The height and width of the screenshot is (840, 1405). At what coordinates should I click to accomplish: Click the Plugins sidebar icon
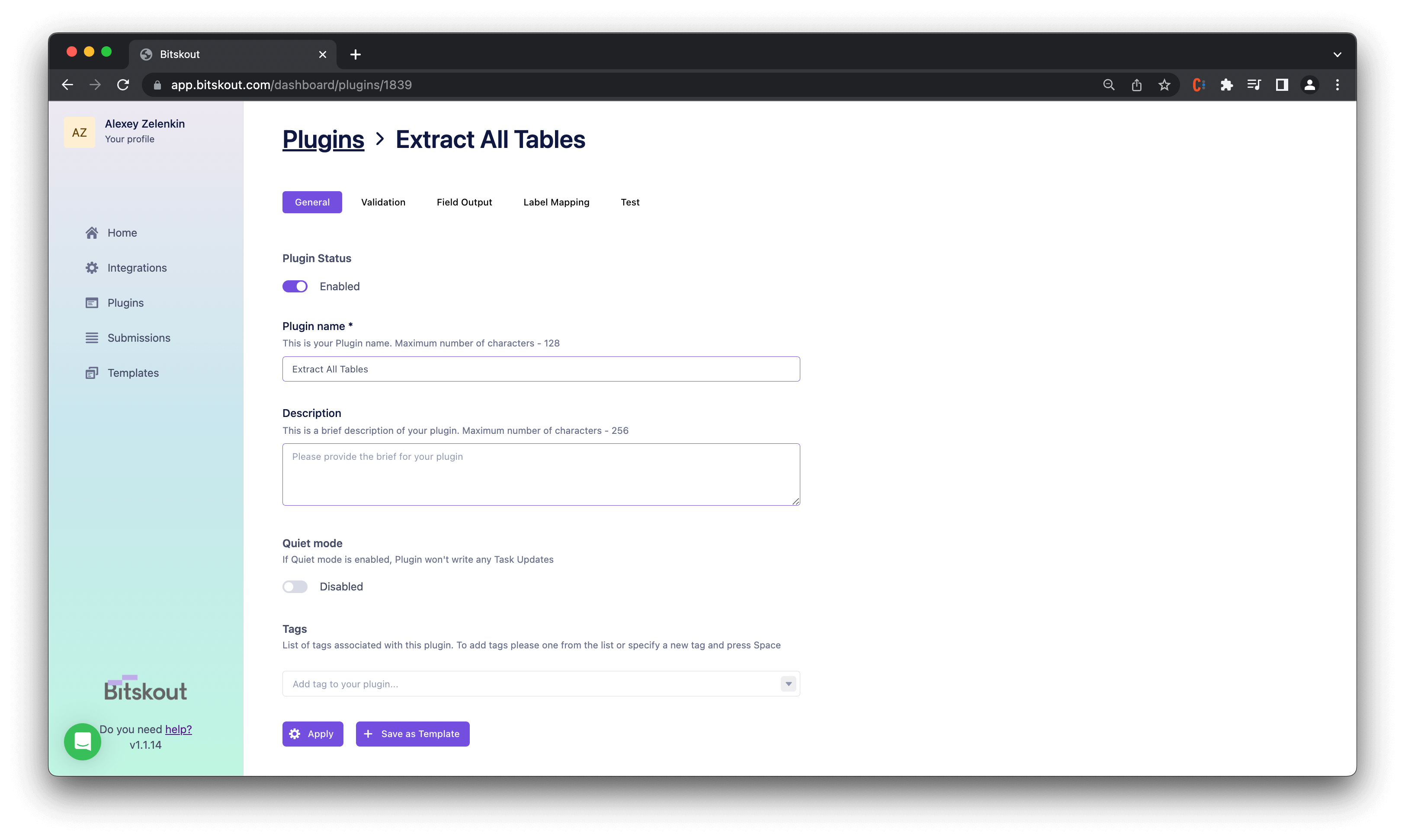click(x=92, y=303)
